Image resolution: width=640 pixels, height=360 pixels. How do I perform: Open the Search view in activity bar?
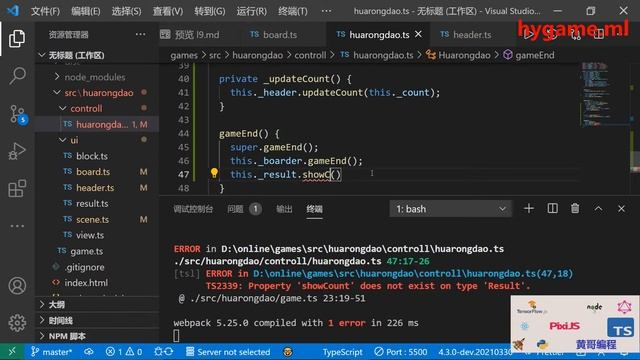pyautogui.click(x=17, y=76)
